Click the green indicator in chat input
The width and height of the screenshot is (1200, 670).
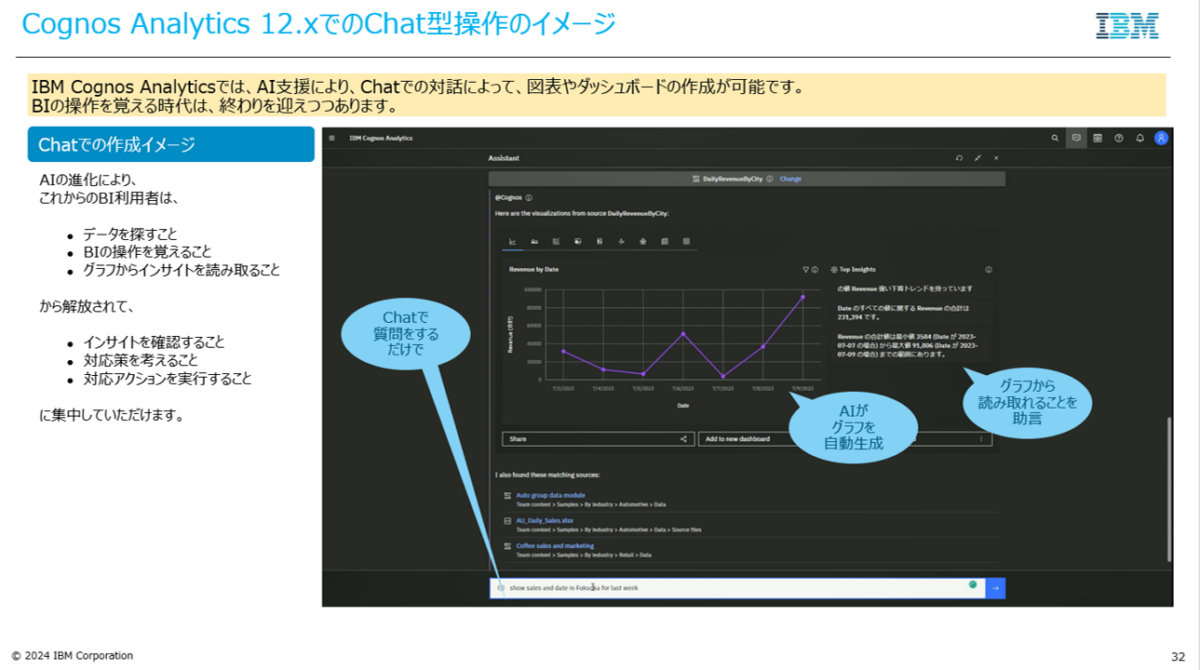[x=972, y=584]
